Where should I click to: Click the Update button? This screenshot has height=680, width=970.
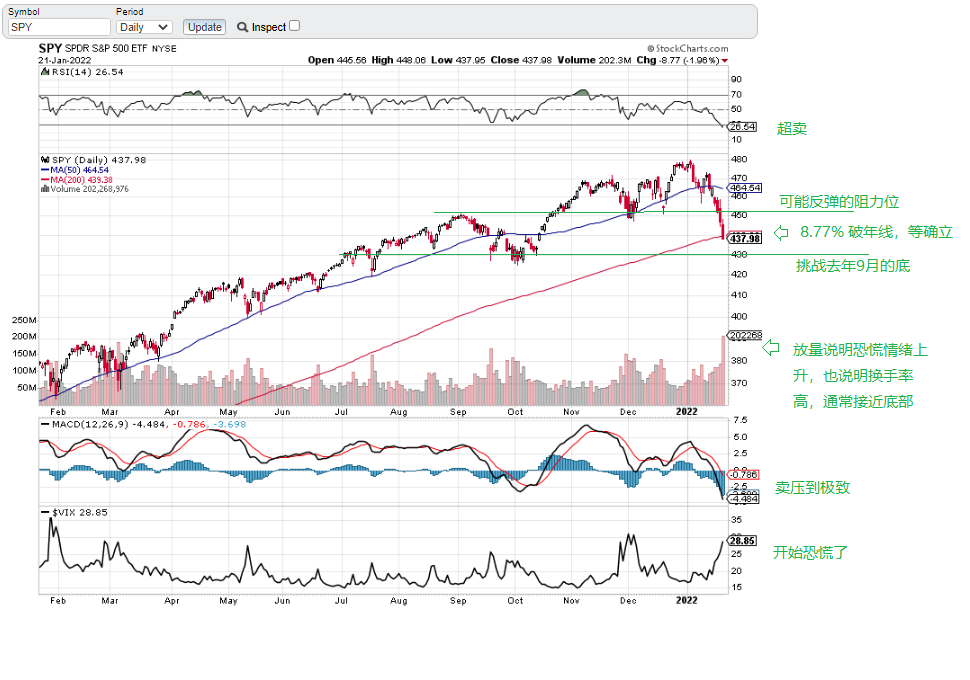click(204, 27)
